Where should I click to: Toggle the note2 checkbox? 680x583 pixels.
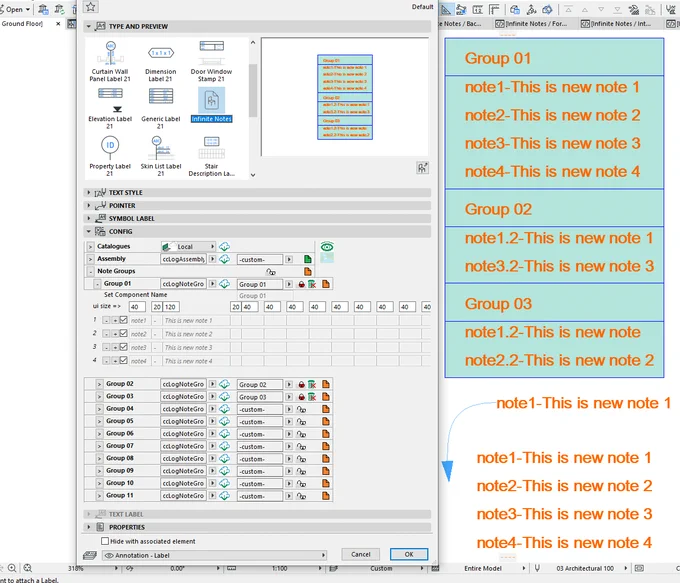(x=124, y=334)
